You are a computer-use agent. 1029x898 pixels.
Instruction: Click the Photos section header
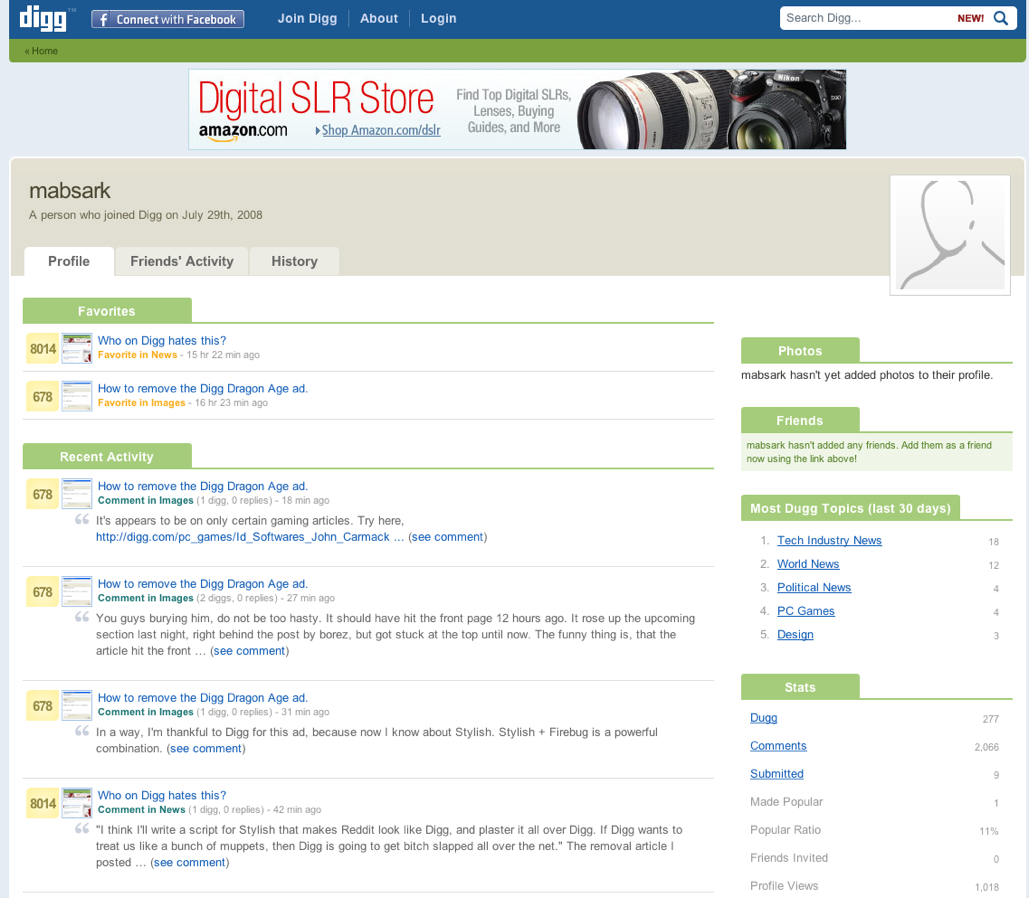(x=800, y=351)
